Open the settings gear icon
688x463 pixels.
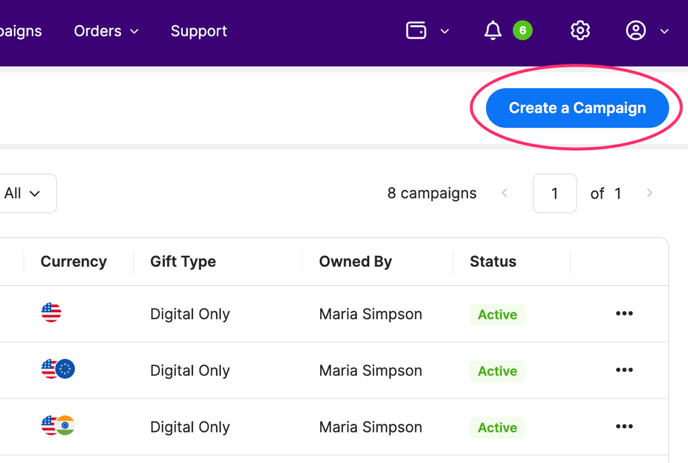[x=580, y=31]
